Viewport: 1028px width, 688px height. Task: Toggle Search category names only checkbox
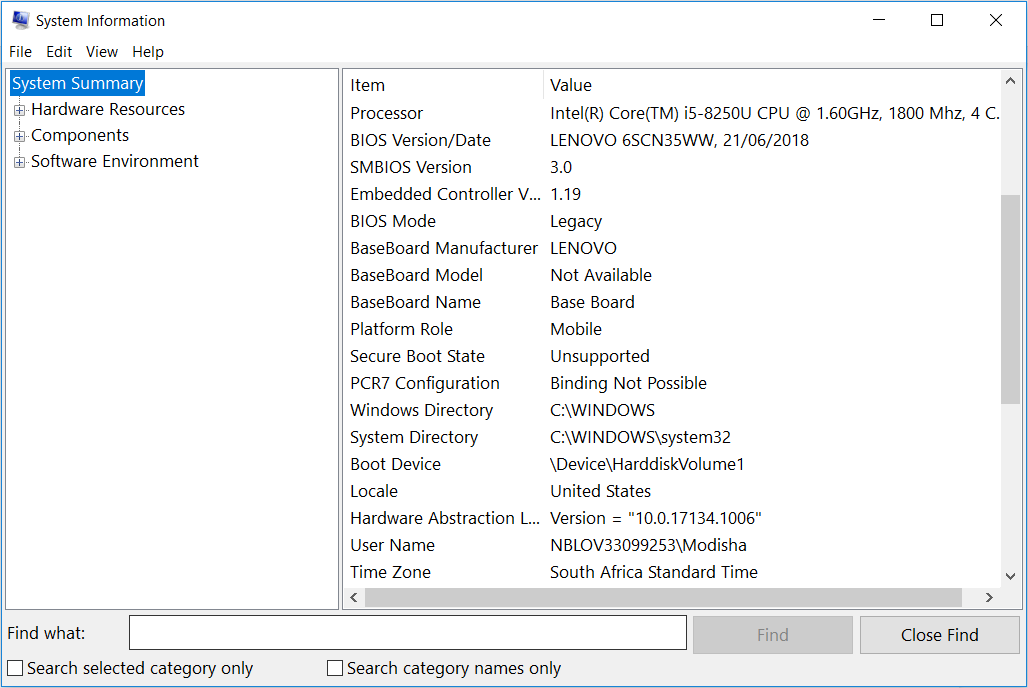(x=335, y=668)
